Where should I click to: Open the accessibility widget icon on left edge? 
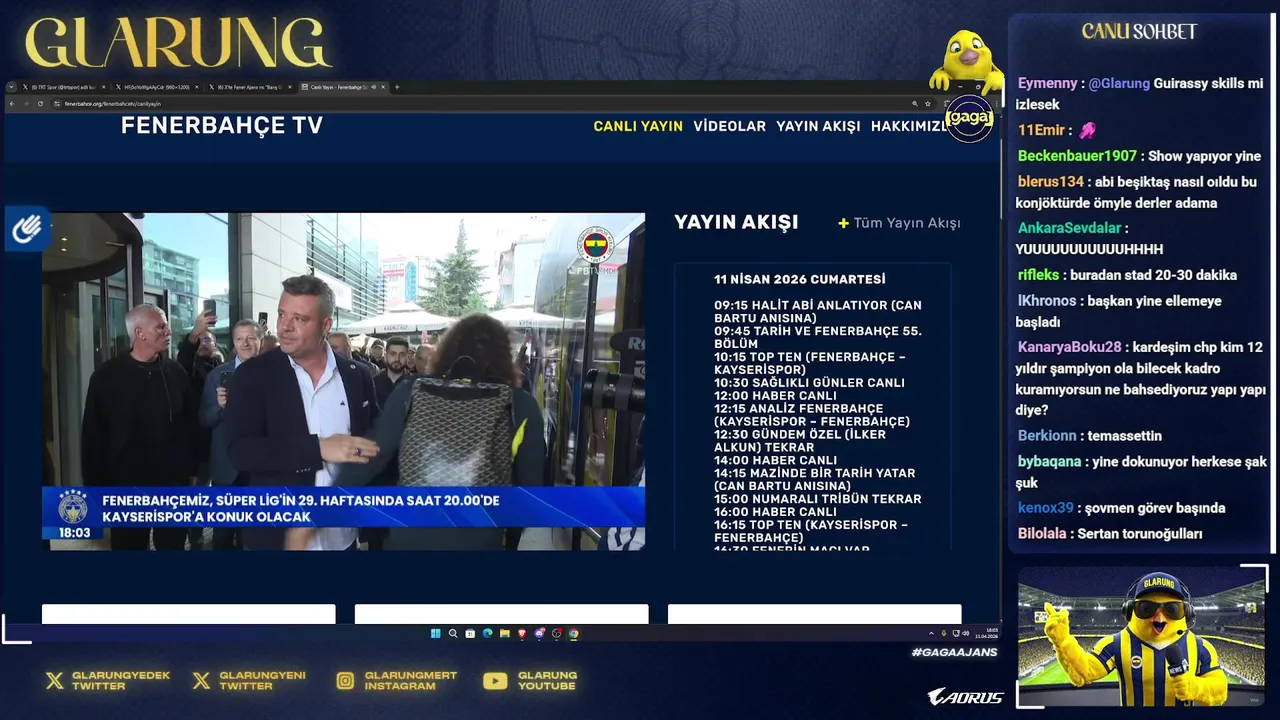26,228
